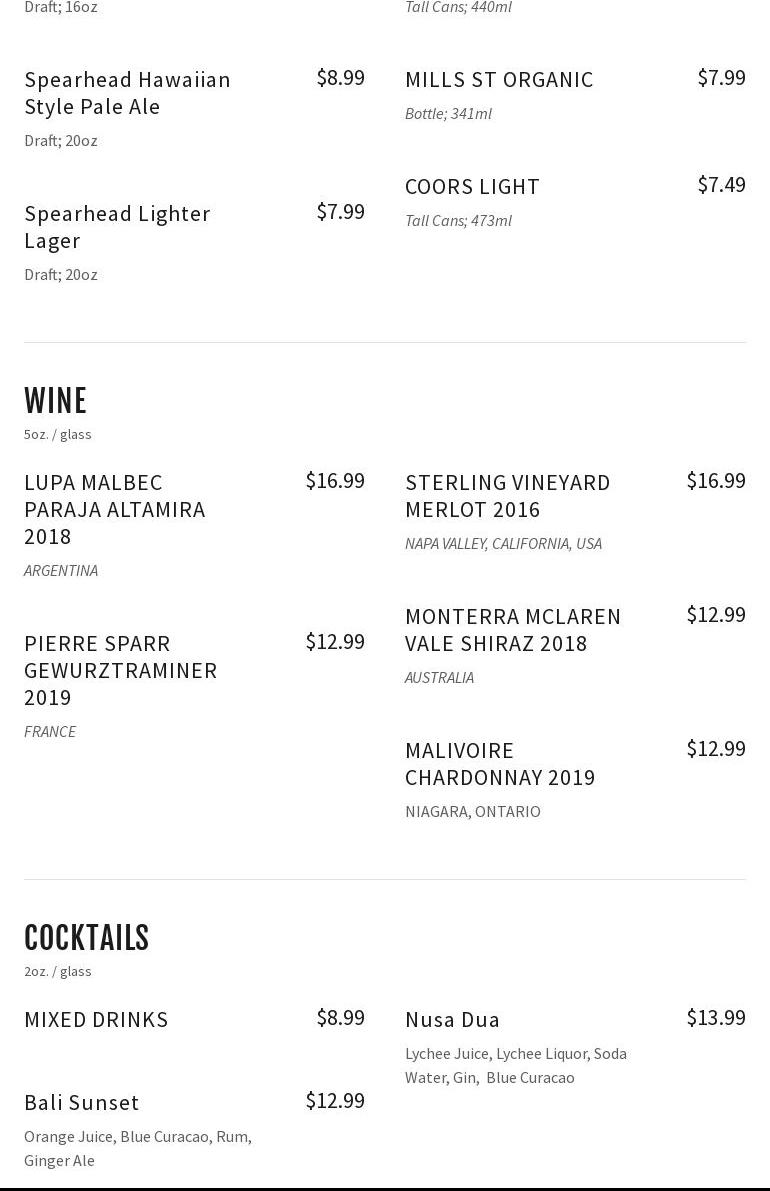Select the Spearhead Lighter Lager menu item
This screenshot has height=1191, width=770.
117,226
